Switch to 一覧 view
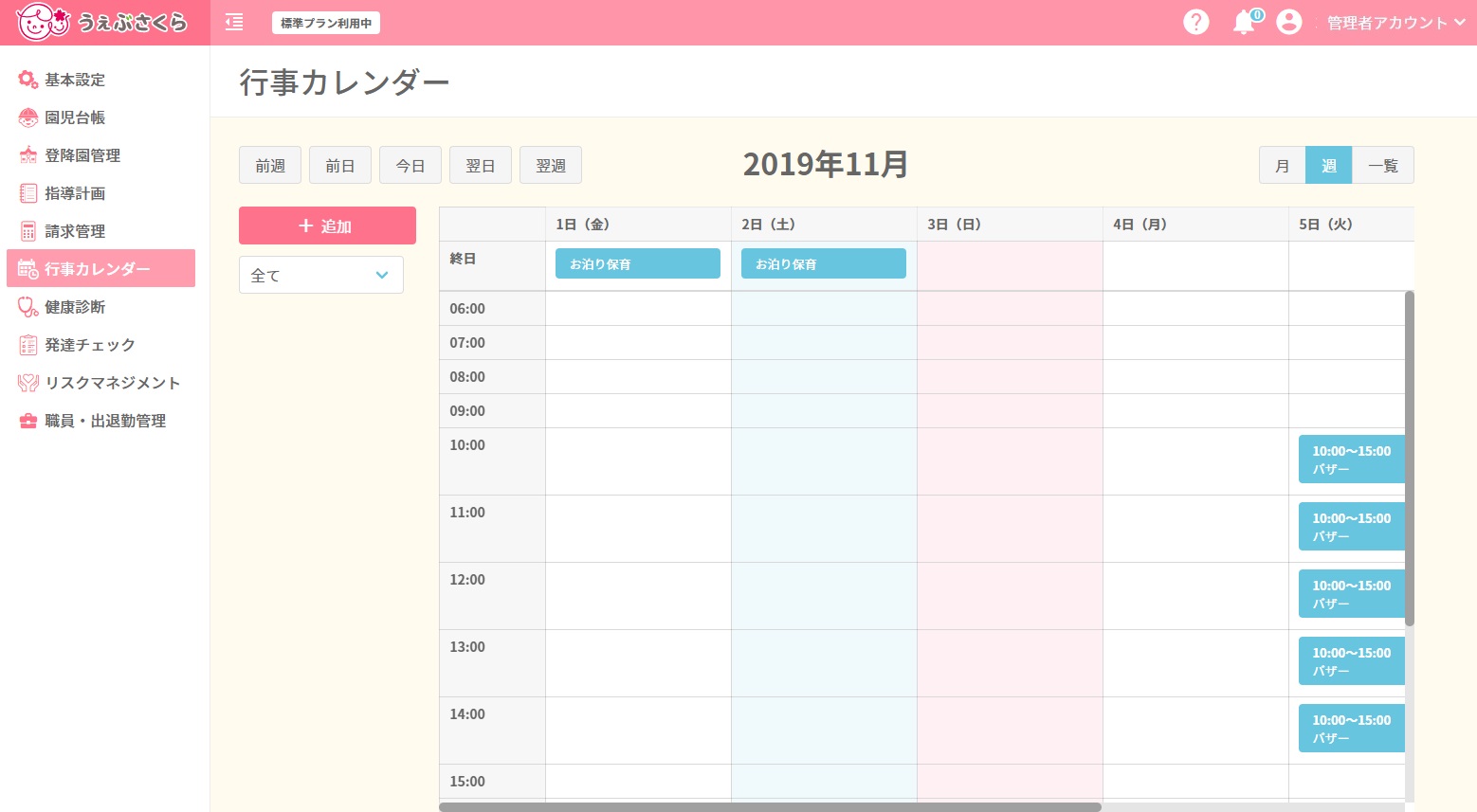The height and width of the screenshot is (812, 1477). [x=1383, y=165]
